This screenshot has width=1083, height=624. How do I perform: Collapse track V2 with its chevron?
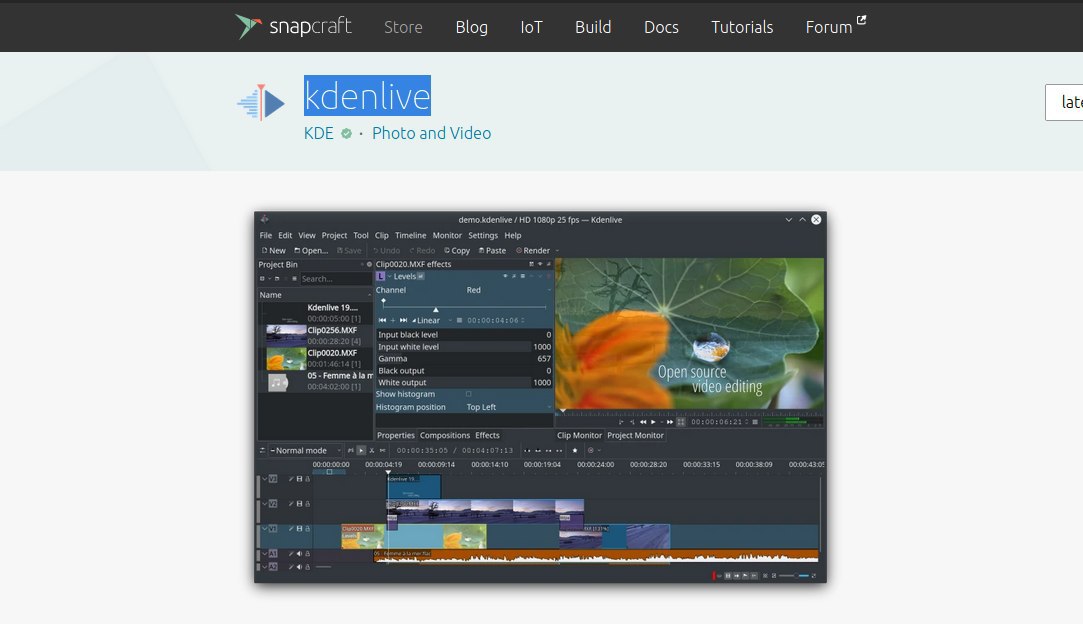pyautogui.click(x=265, y=504)
